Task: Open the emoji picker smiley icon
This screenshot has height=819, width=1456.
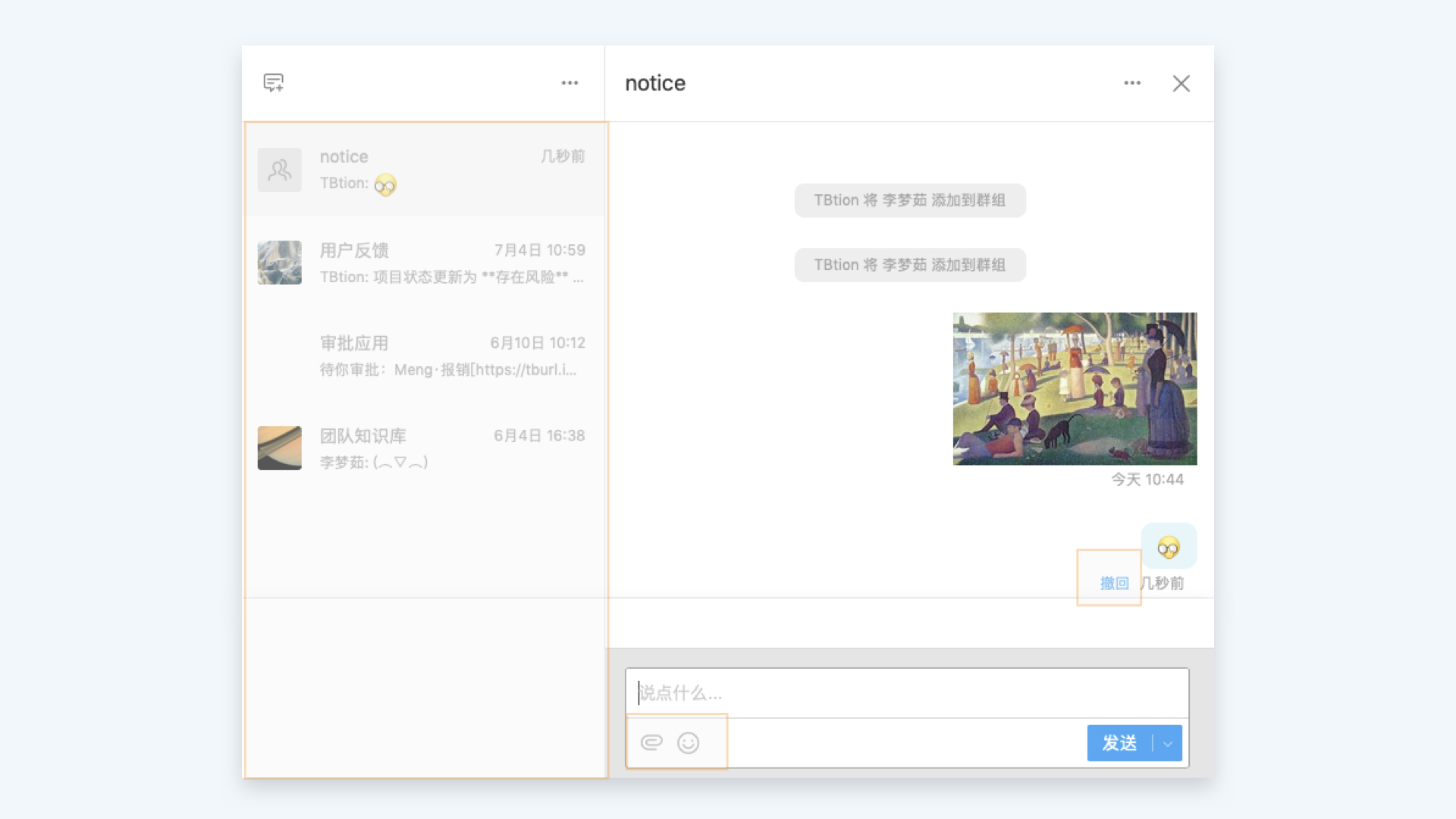Action: [x=688, y=743]
